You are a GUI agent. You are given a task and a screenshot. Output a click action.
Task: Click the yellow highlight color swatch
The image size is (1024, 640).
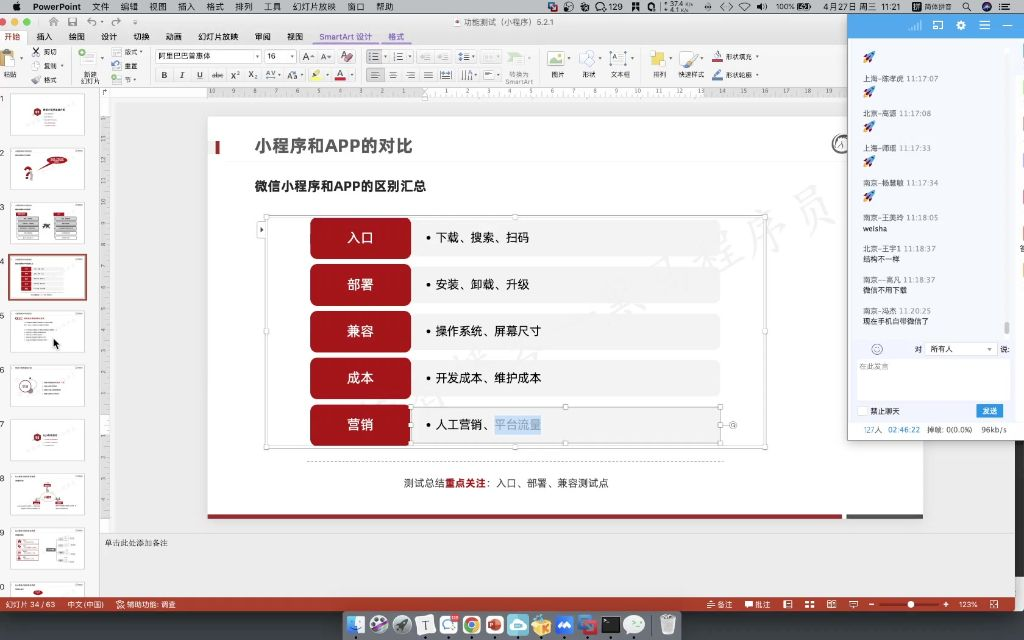pyautogui.click(x=317, y=75)
